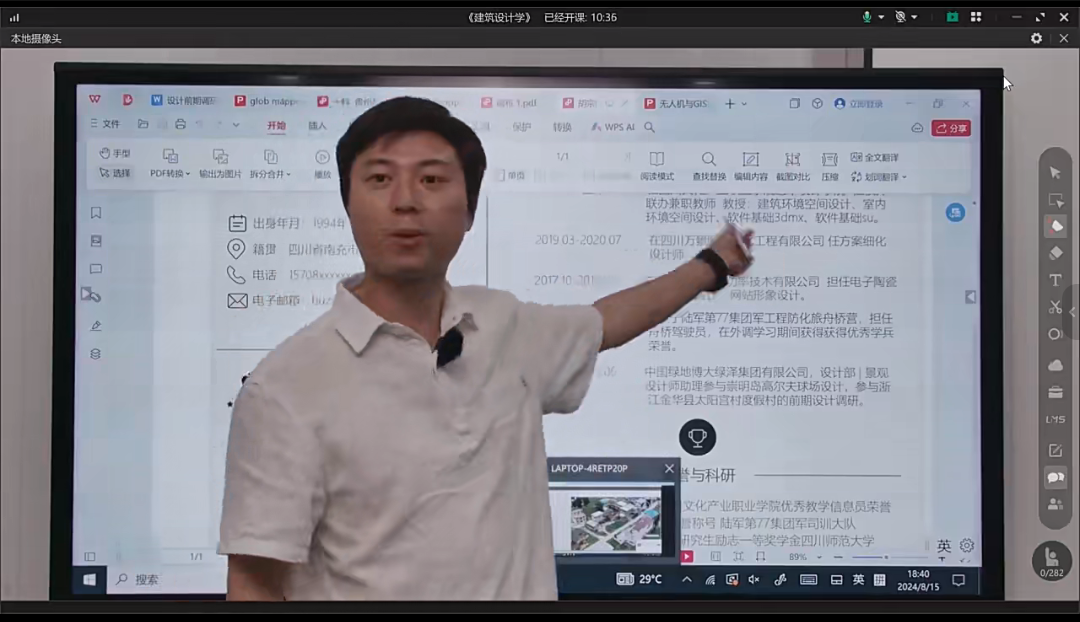Open local camera panel settings gear

pyautogui.click(x=1037, y=39)
